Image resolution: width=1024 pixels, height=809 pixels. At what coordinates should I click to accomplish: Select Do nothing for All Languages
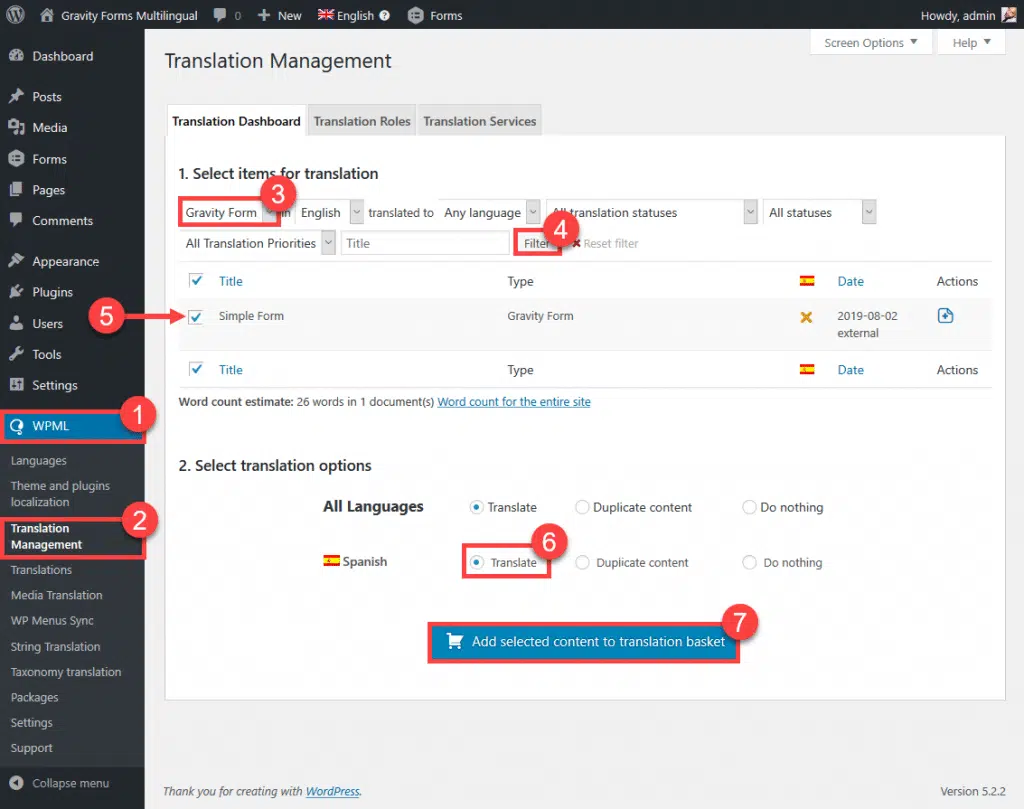click(749, 507)
